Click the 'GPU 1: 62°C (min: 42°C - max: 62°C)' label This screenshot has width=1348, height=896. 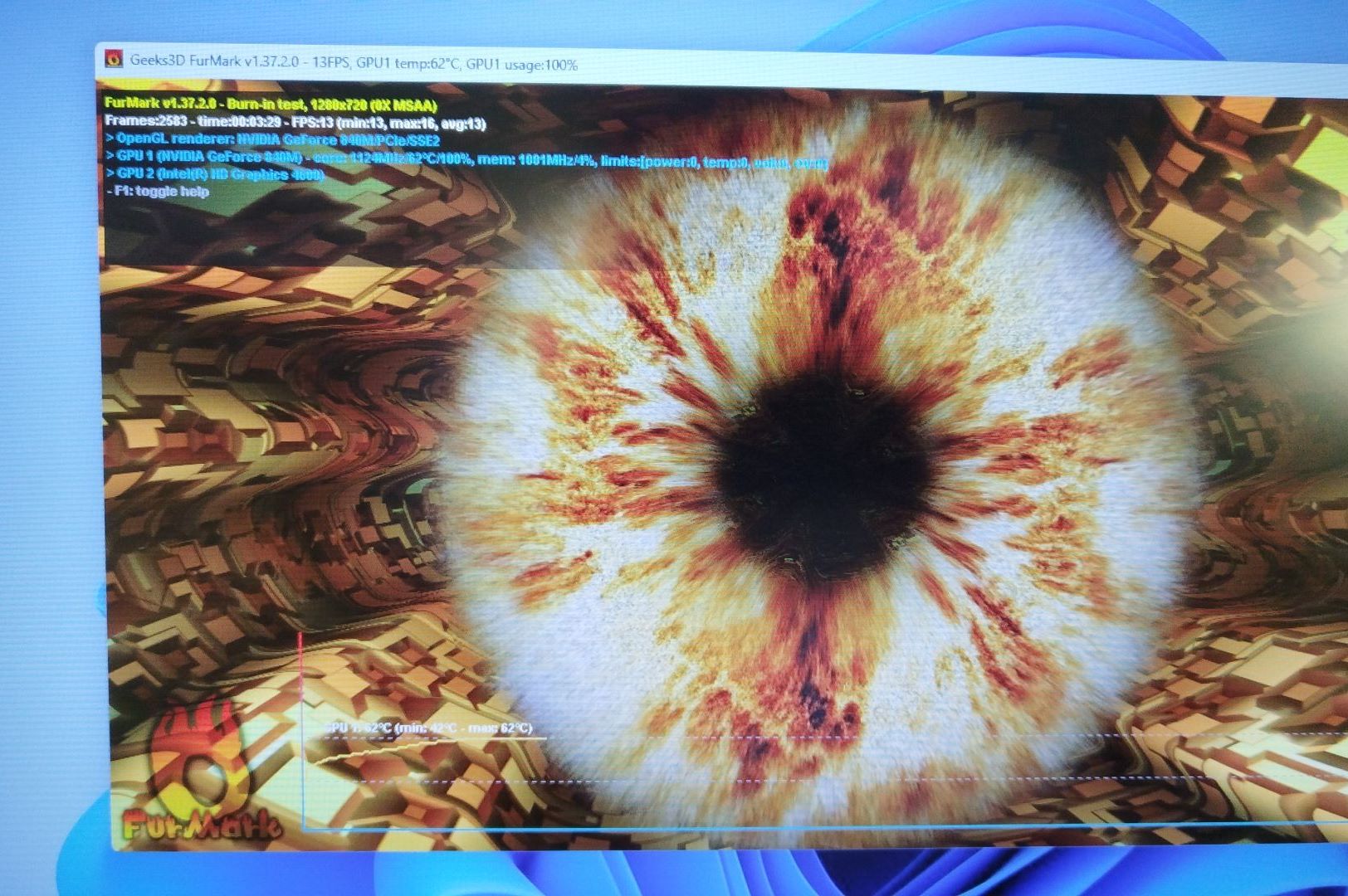(x=428, y=728)
